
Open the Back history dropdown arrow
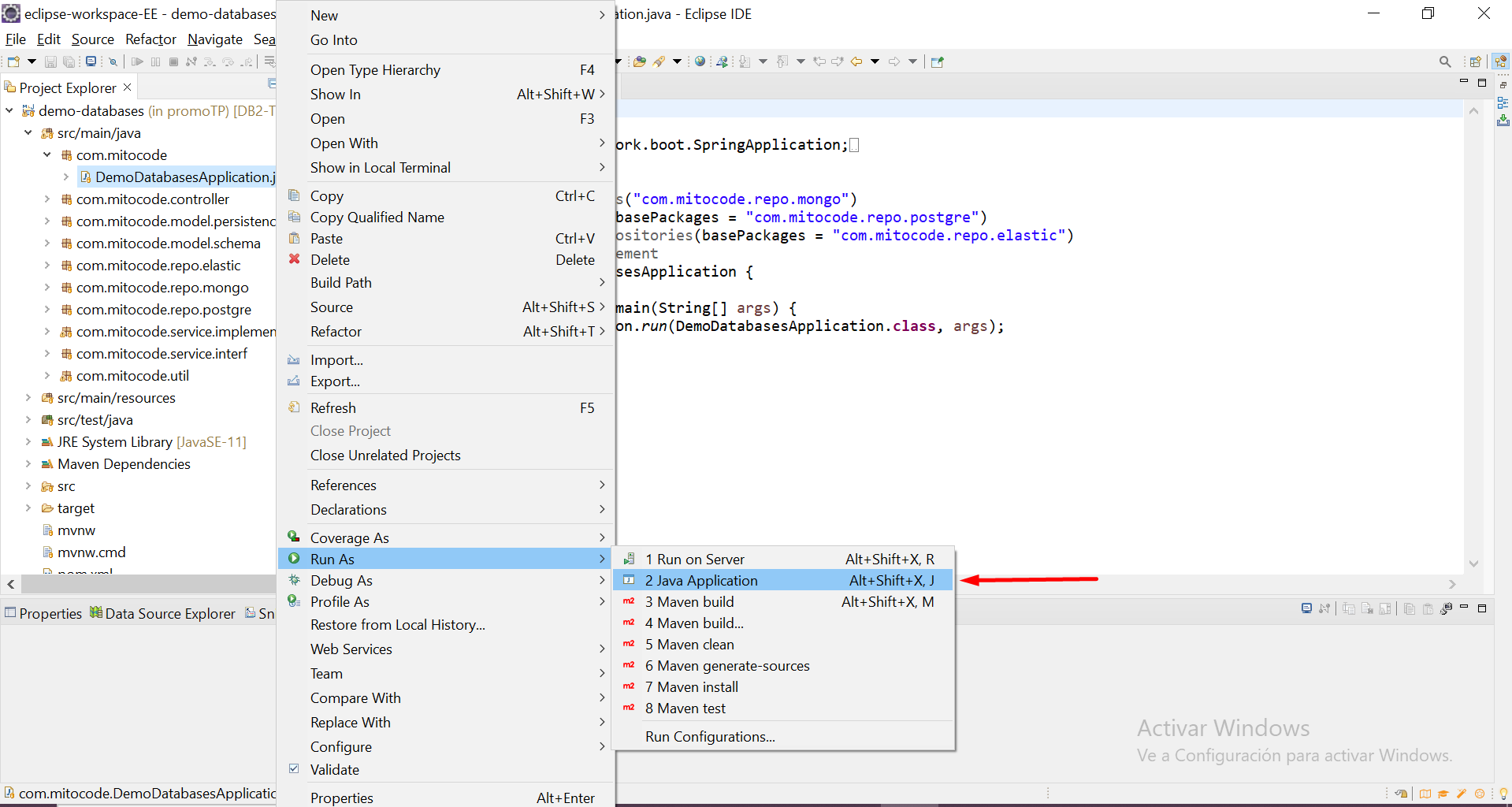(875, 61)
